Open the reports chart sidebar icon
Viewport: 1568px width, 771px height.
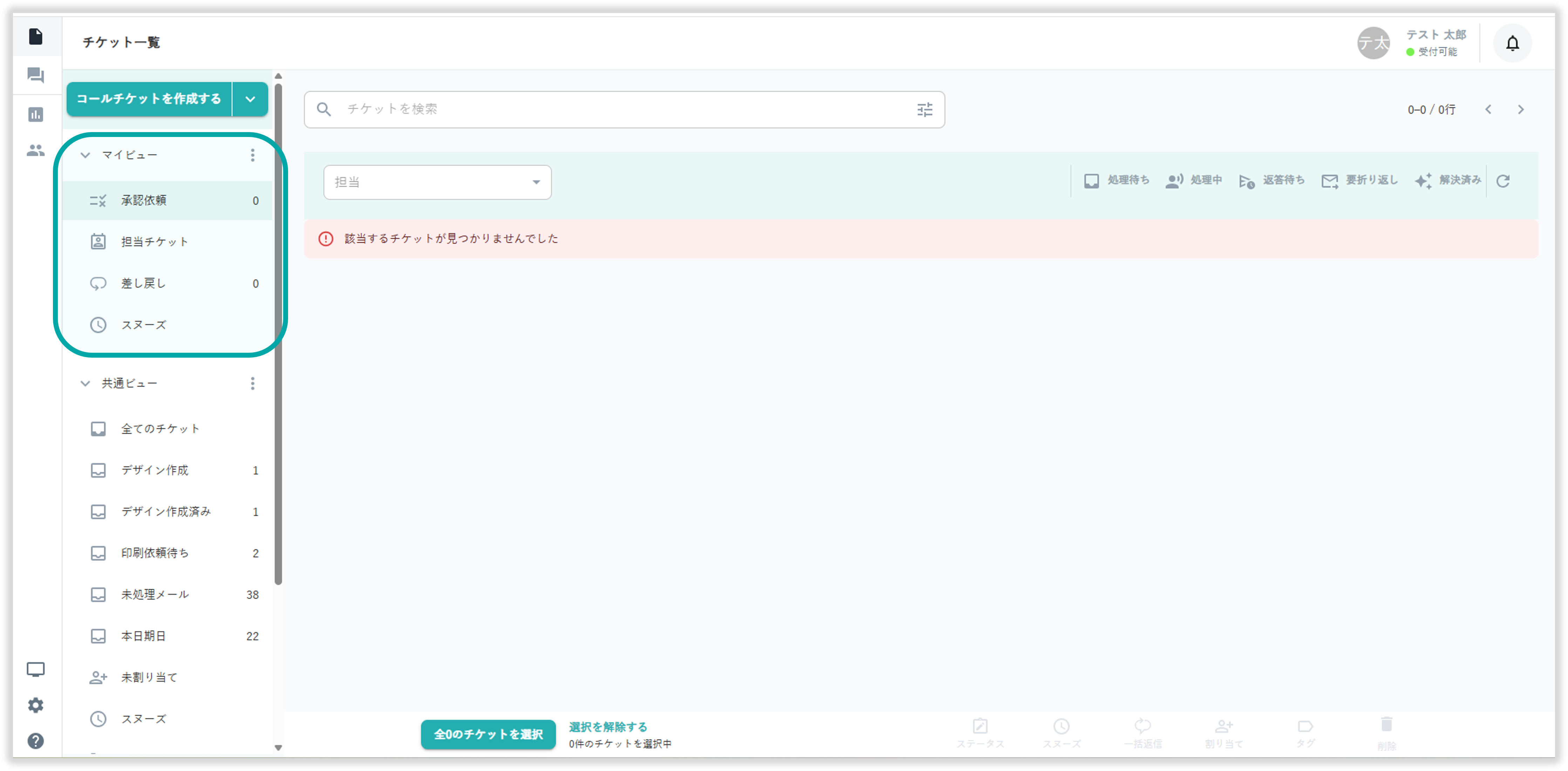coord(36,115)
